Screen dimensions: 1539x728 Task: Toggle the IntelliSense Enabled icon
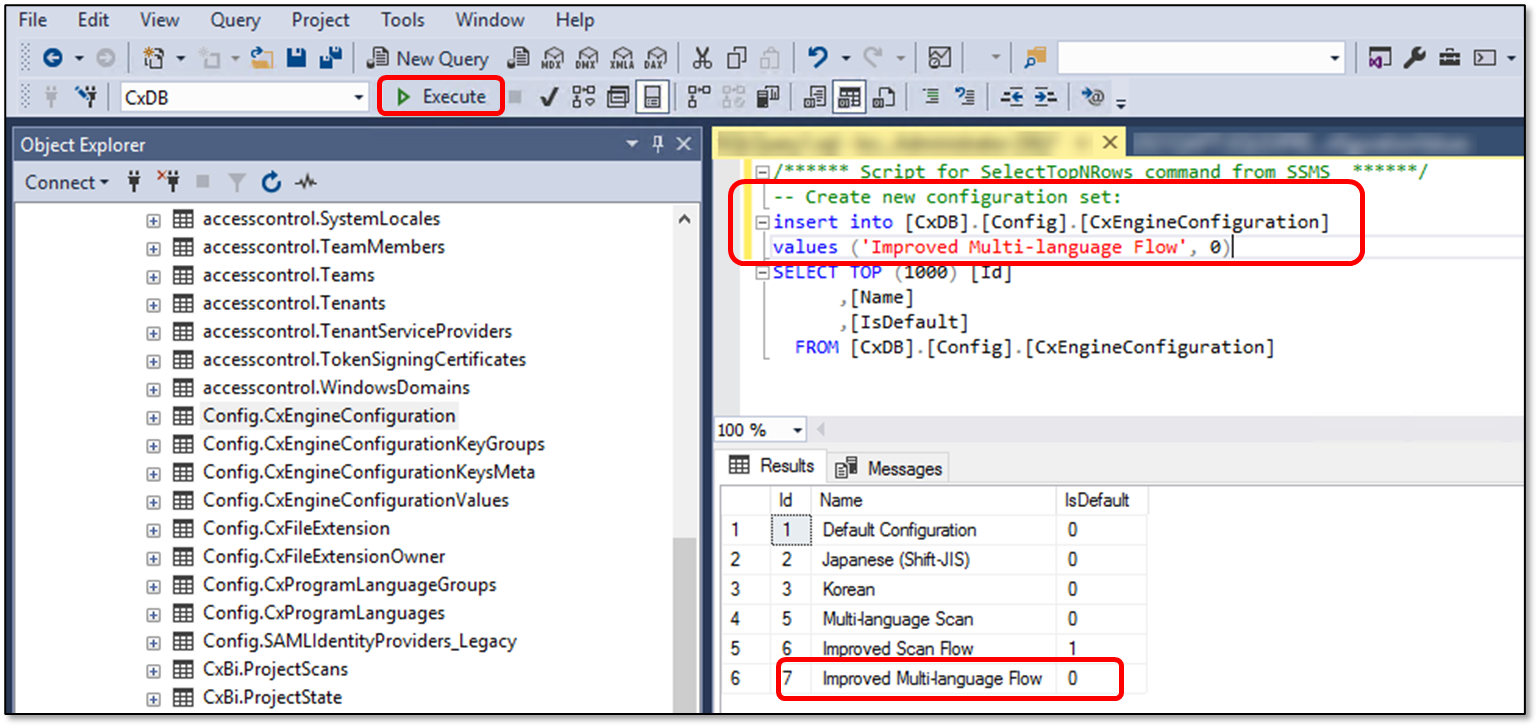click(652, 97)
